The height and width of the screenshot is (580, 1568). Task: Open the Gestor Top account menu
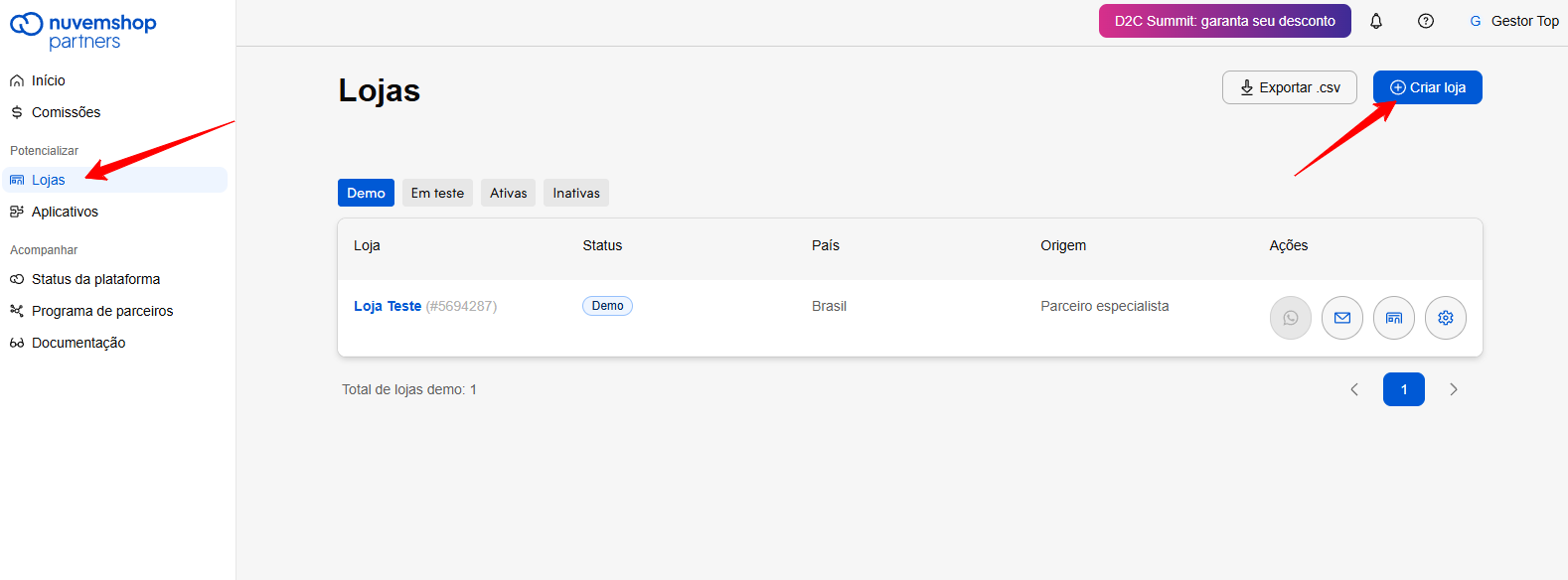pyautogui.click(x=1514, y=21)
